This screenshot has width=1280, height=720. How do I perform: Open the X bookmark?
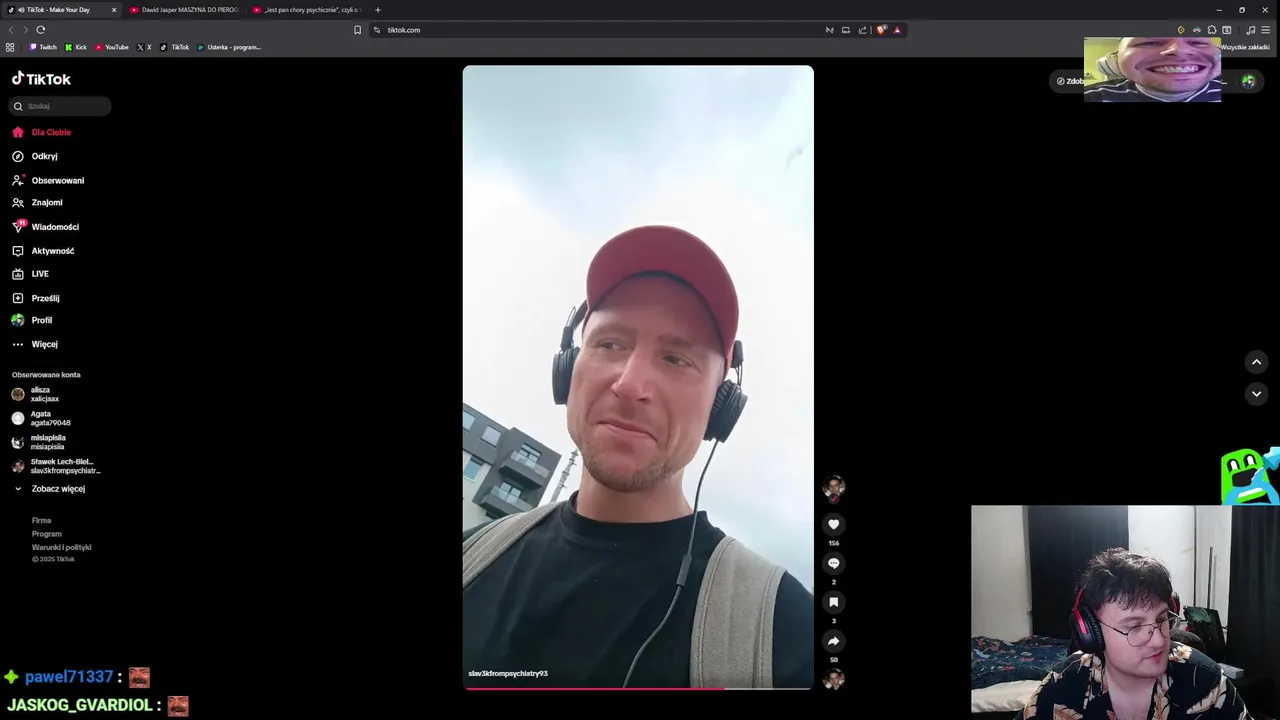(144, 47)
